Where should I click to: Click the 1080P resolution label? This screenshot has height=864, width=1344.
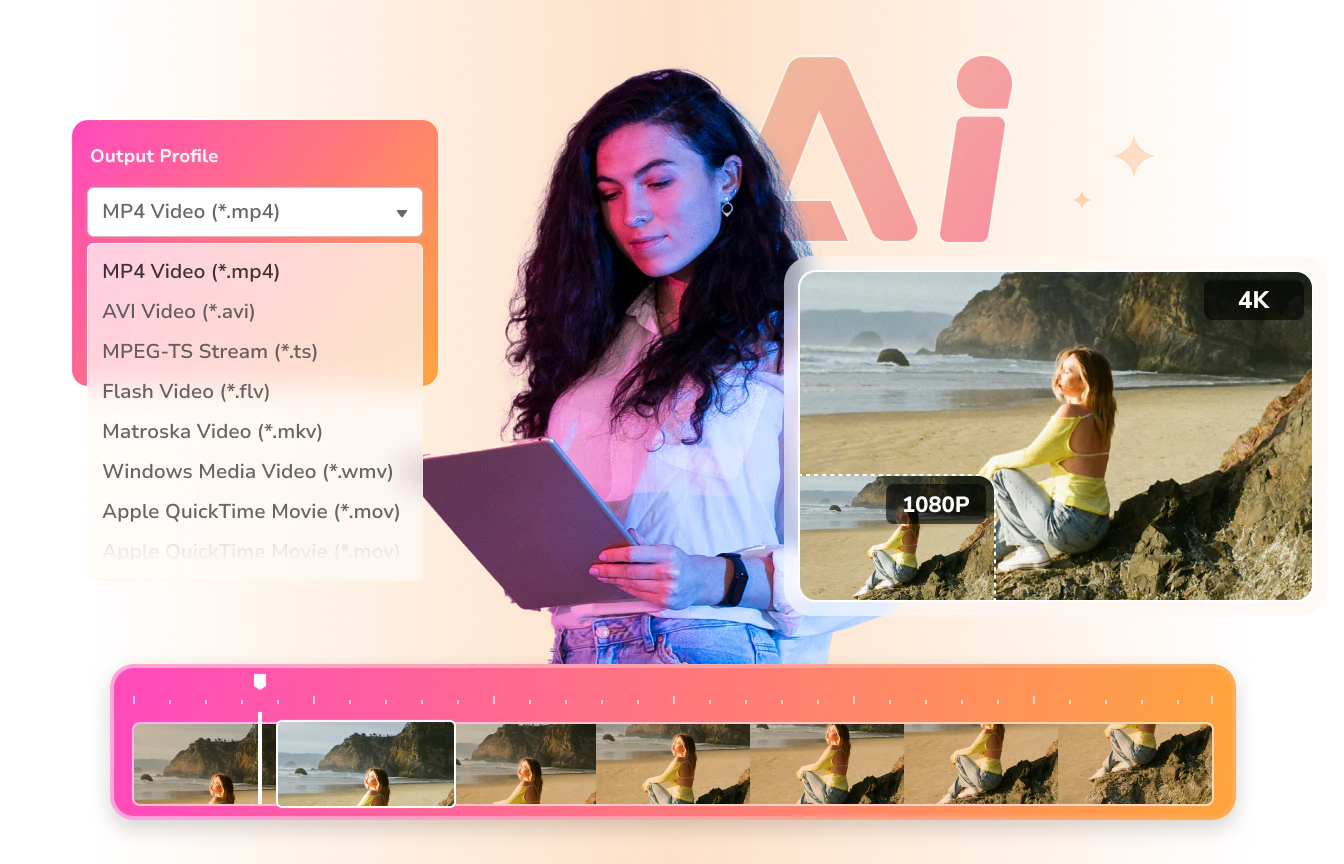click(x=937, y=504)
